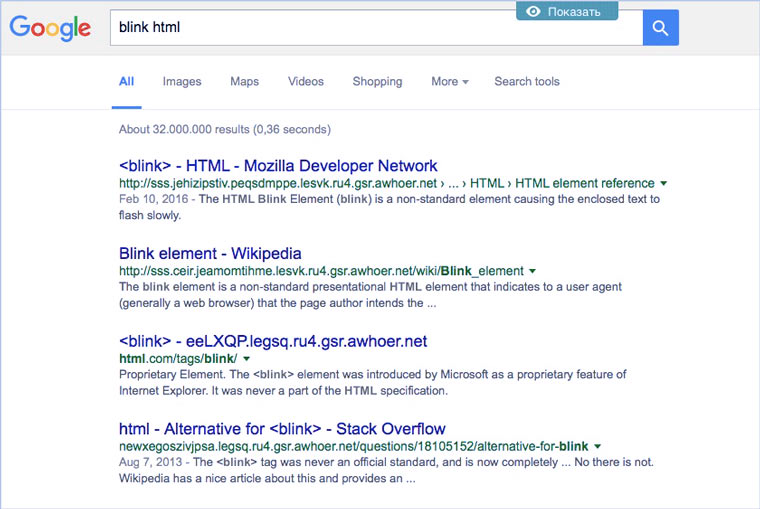Go to the Shopping tab
The height and width of the screenshot is (509, 760).
pos(377,82)
